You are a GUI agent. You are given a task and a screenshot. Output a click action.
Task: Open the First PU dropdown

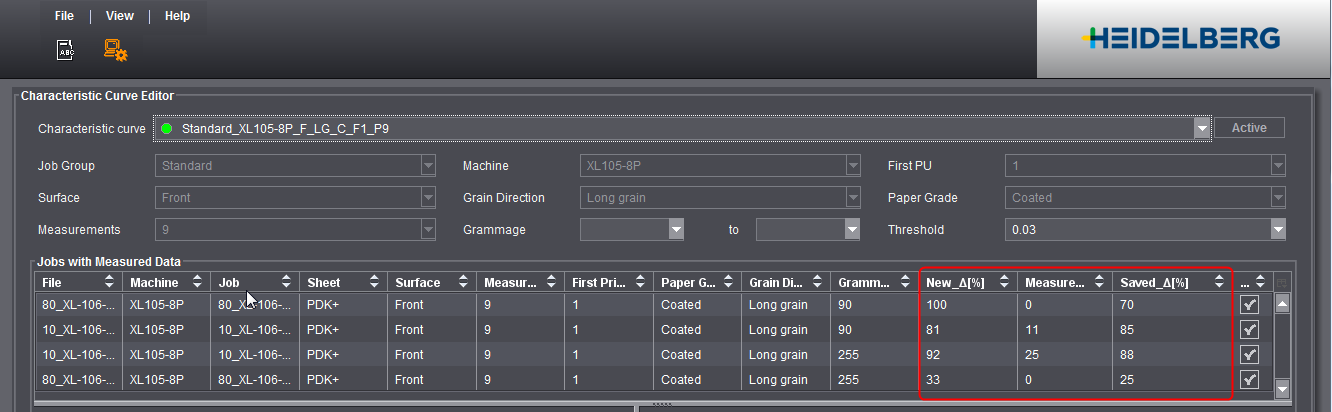(1278, 166)
